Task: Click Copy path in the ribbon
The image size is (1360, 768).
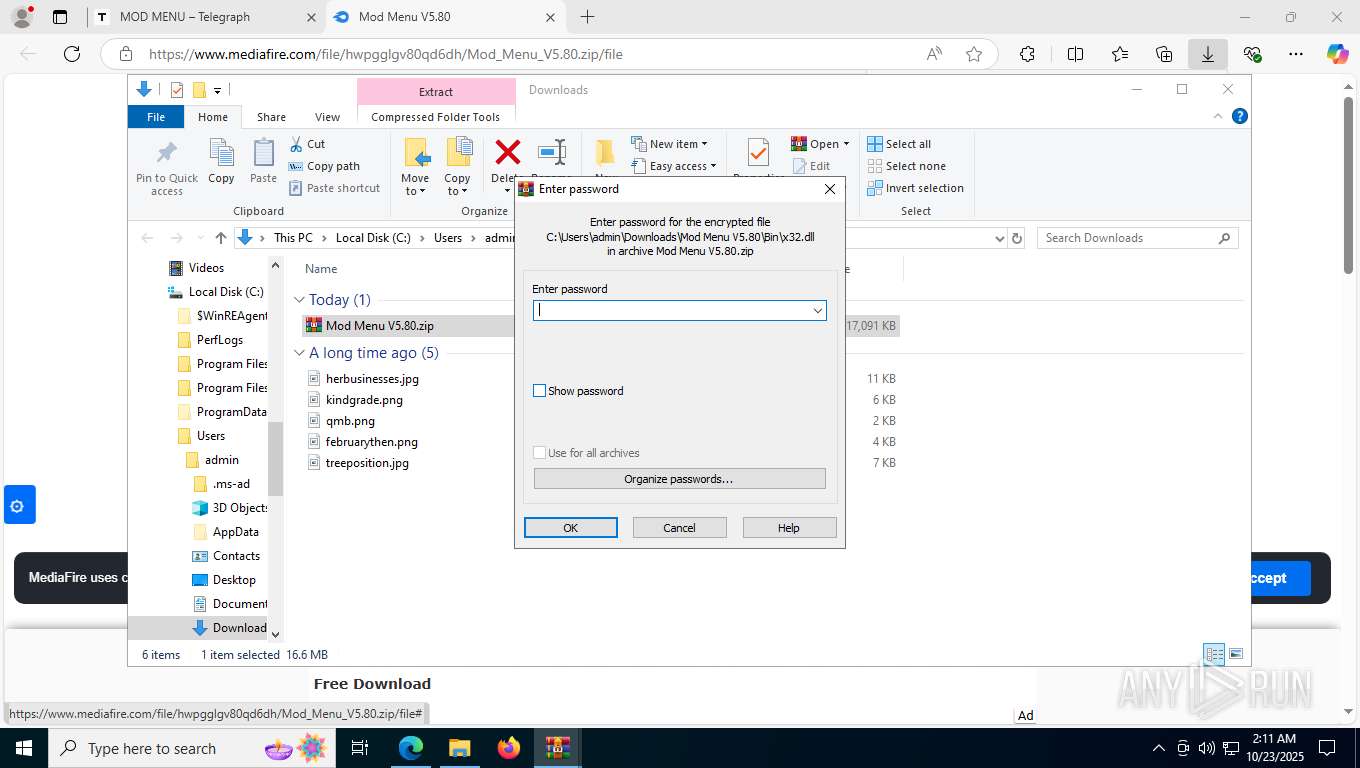Action: click(324, 166)
